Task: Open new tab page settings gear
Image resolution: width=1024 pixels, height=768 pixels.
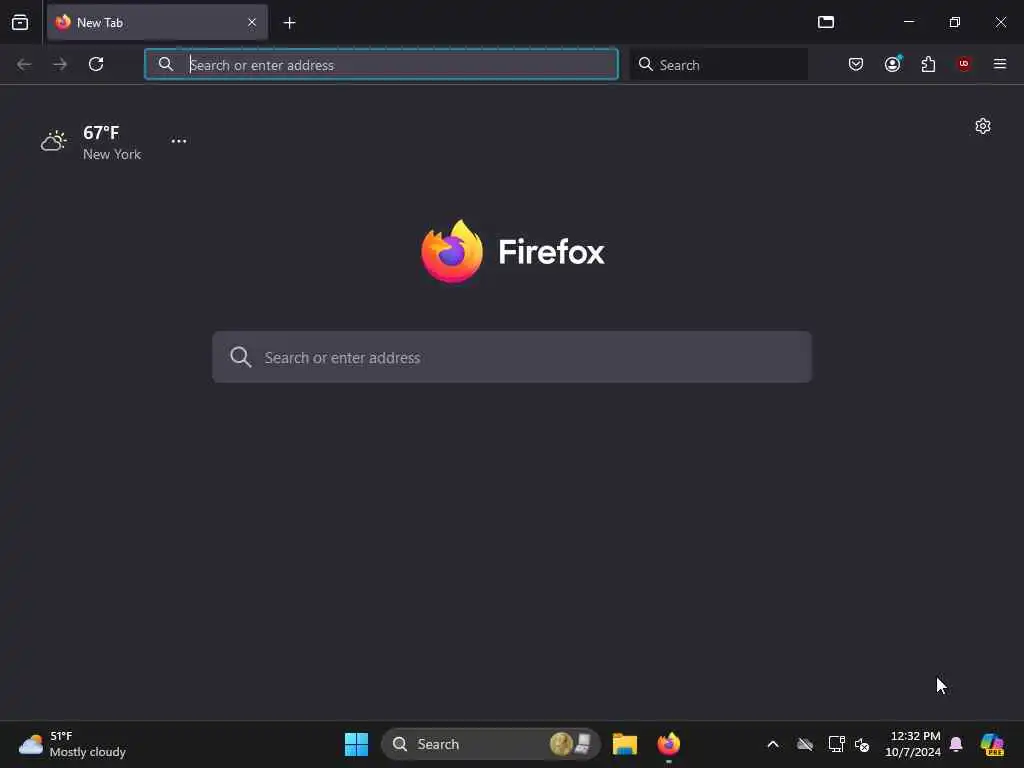Action: click(x=983, y=126)
